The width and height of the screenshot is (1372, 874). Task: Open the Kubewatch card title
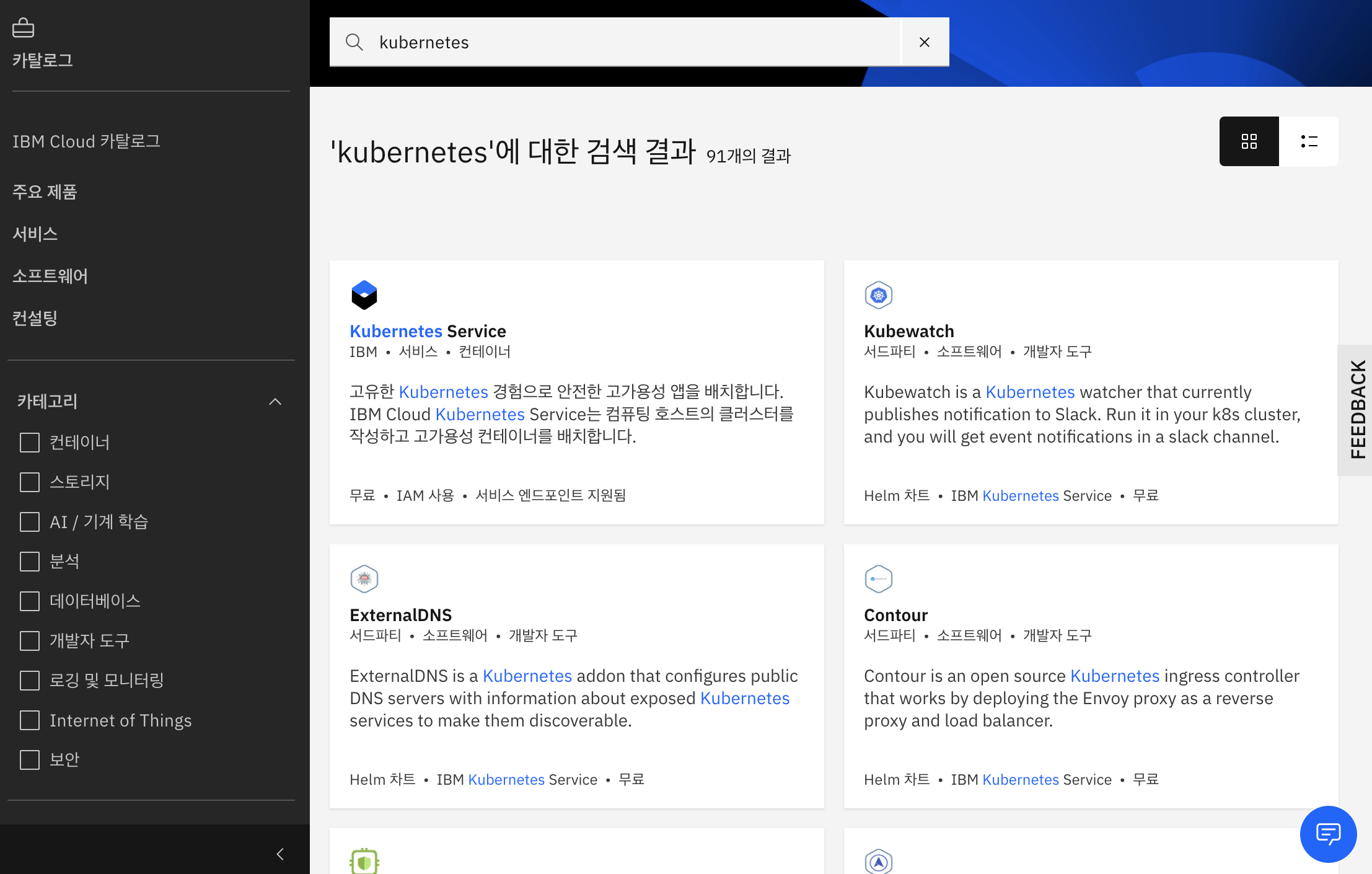coord(909,331)
